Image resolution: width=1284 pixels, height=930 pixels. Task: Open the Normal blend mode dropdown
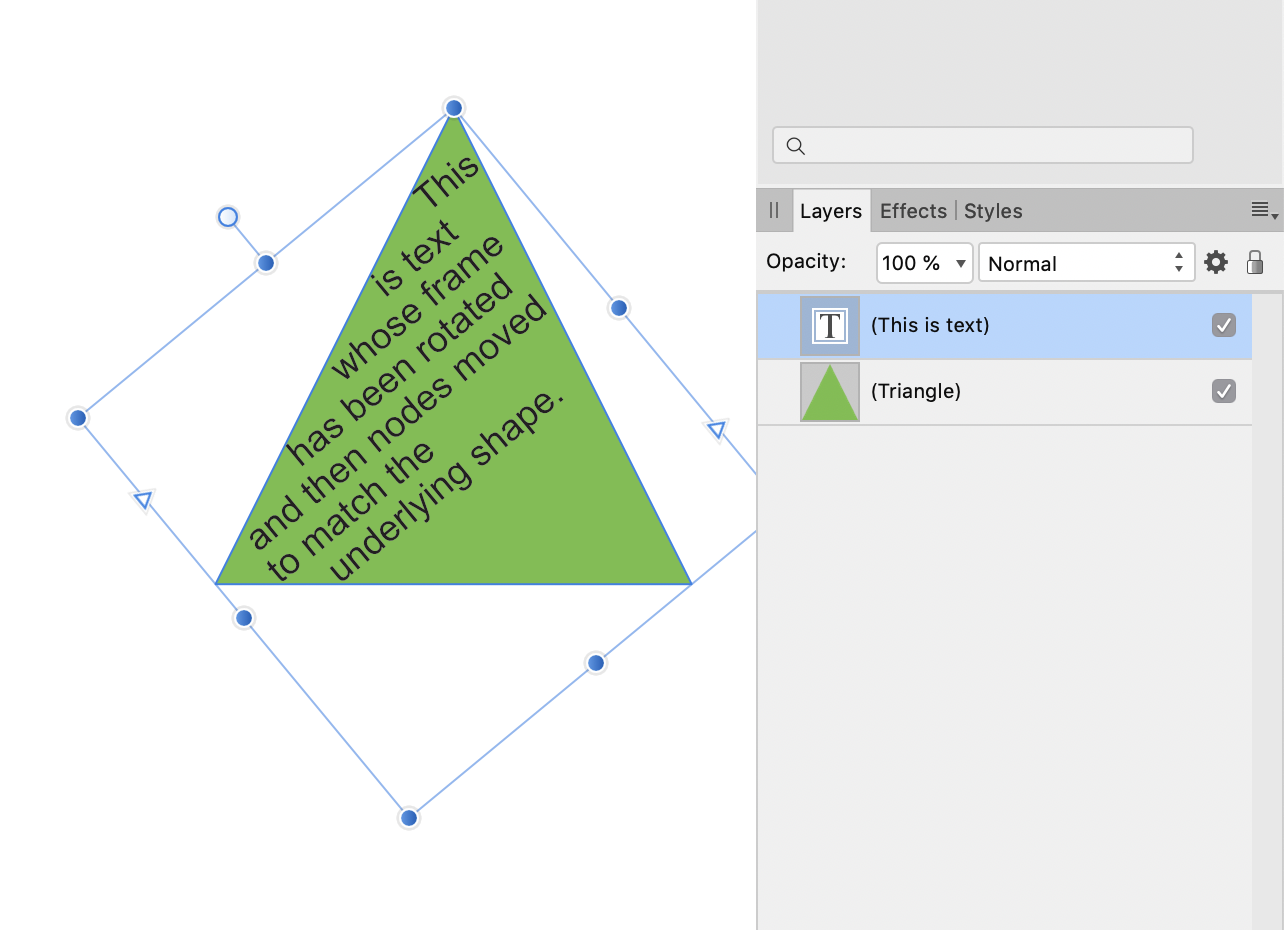coord(1086,263)
